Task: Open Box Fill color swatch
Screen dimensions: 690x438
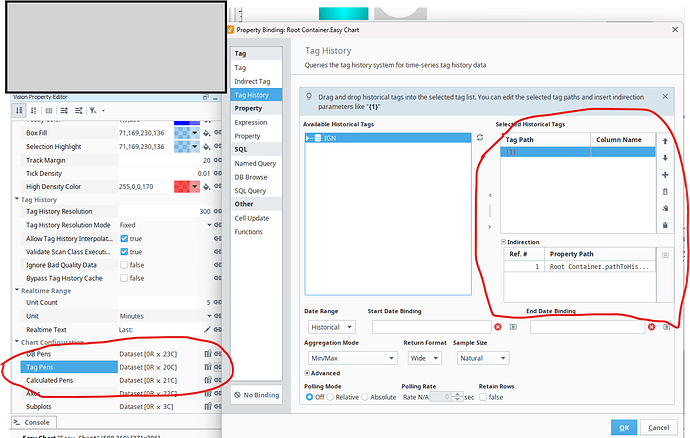Action: pyautogui.click(x=187, y=133)
